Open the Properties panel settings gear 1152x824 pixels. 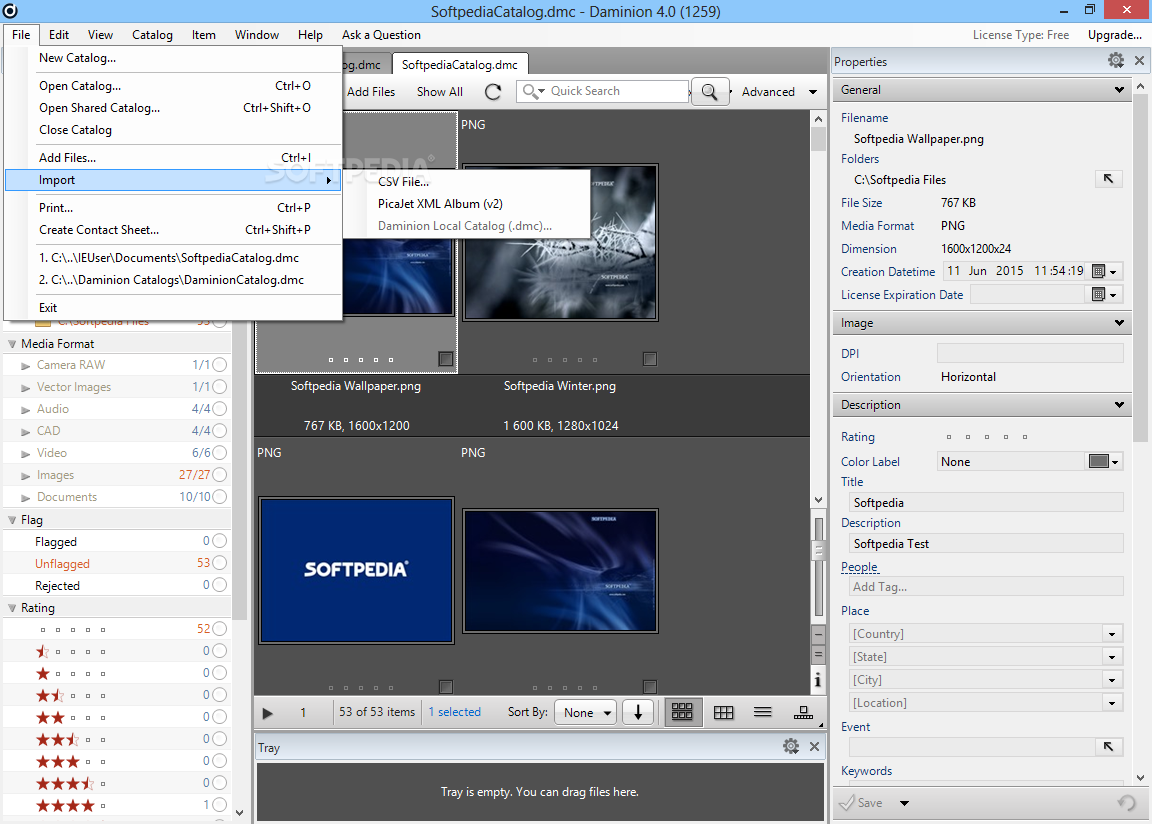tap(1116, 61)
